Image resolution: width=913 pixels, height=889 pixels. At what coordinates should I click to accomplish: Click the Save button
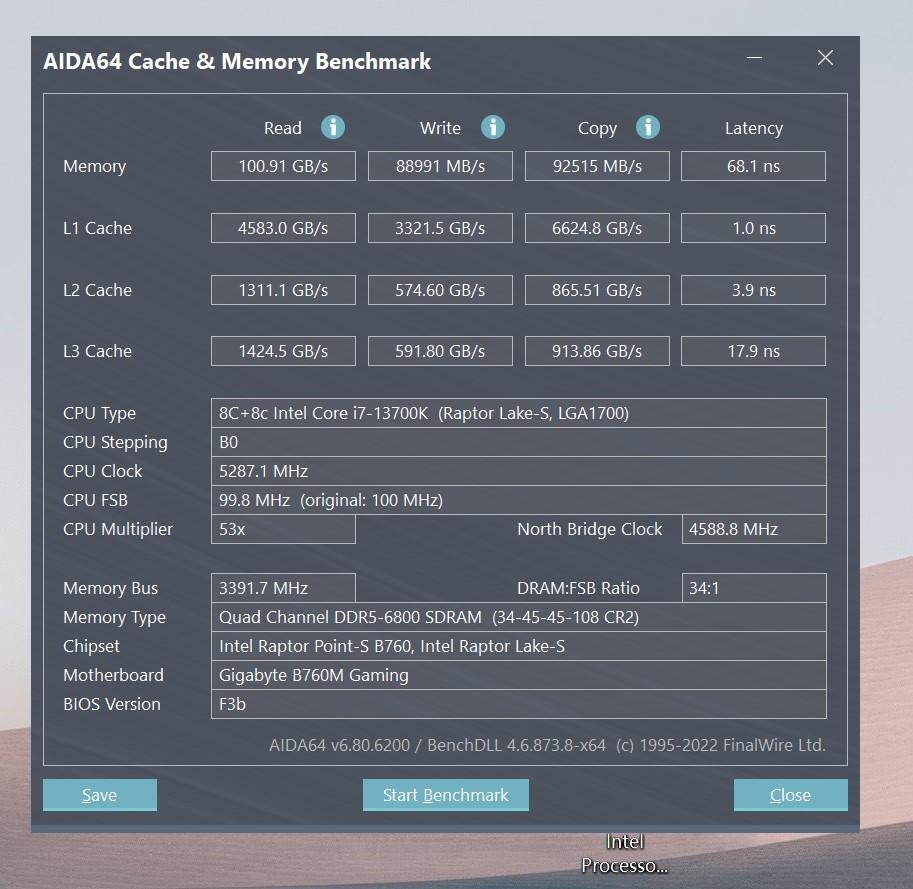tap(100, 795)
